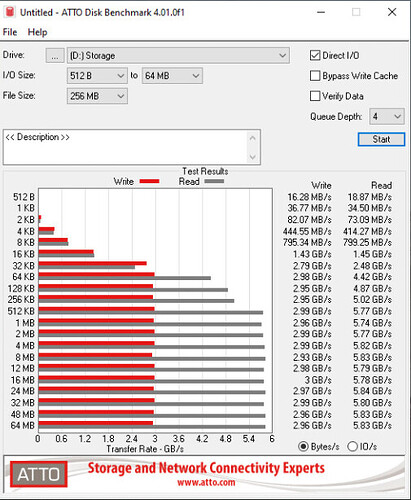411x500 pixels.
Task: Click the 1 MB read value 5.74 GB/s
Action: pos(372,323)
